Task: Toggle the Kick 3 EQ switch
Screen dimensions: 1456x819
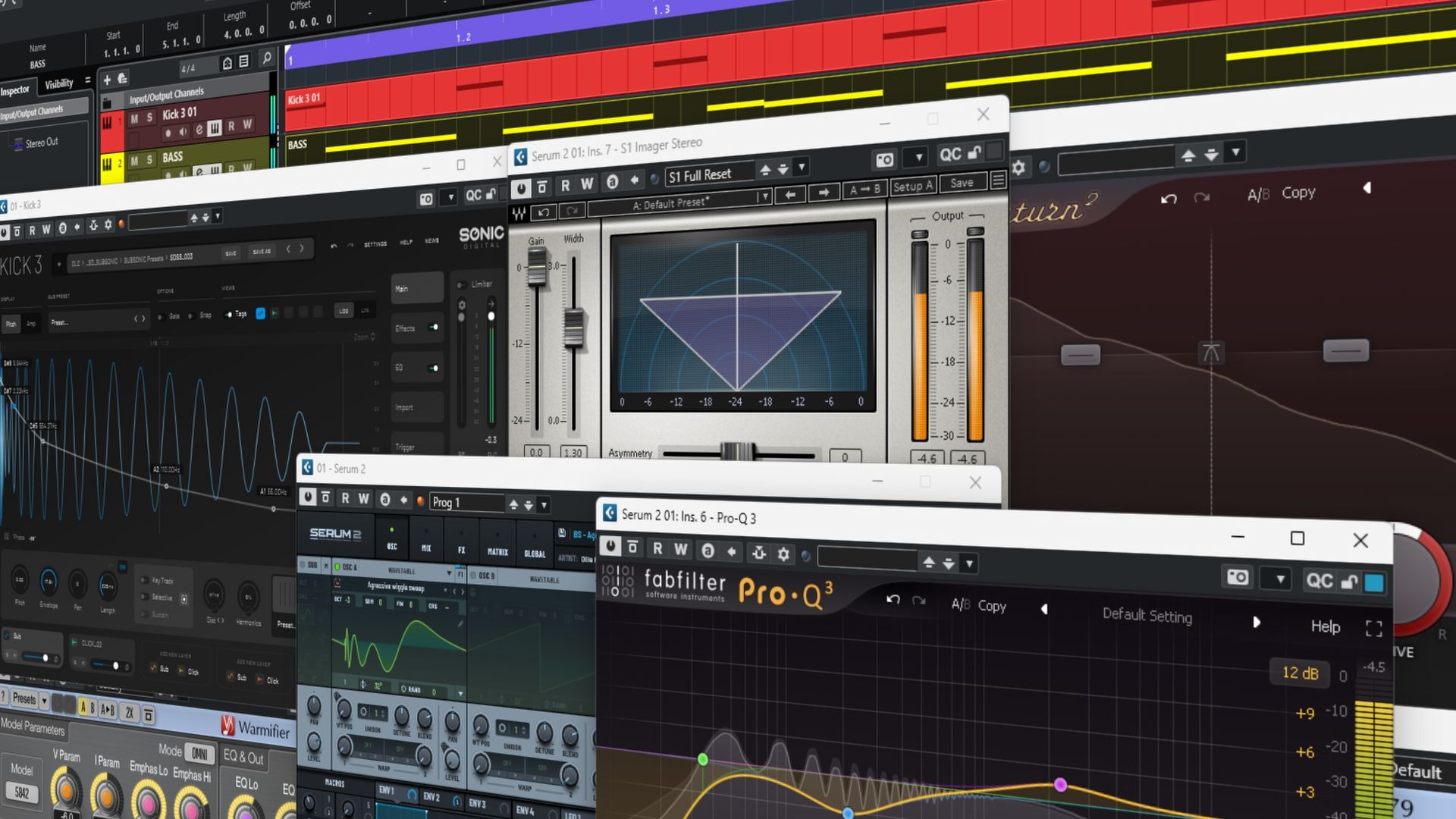Action: [433, 368]
